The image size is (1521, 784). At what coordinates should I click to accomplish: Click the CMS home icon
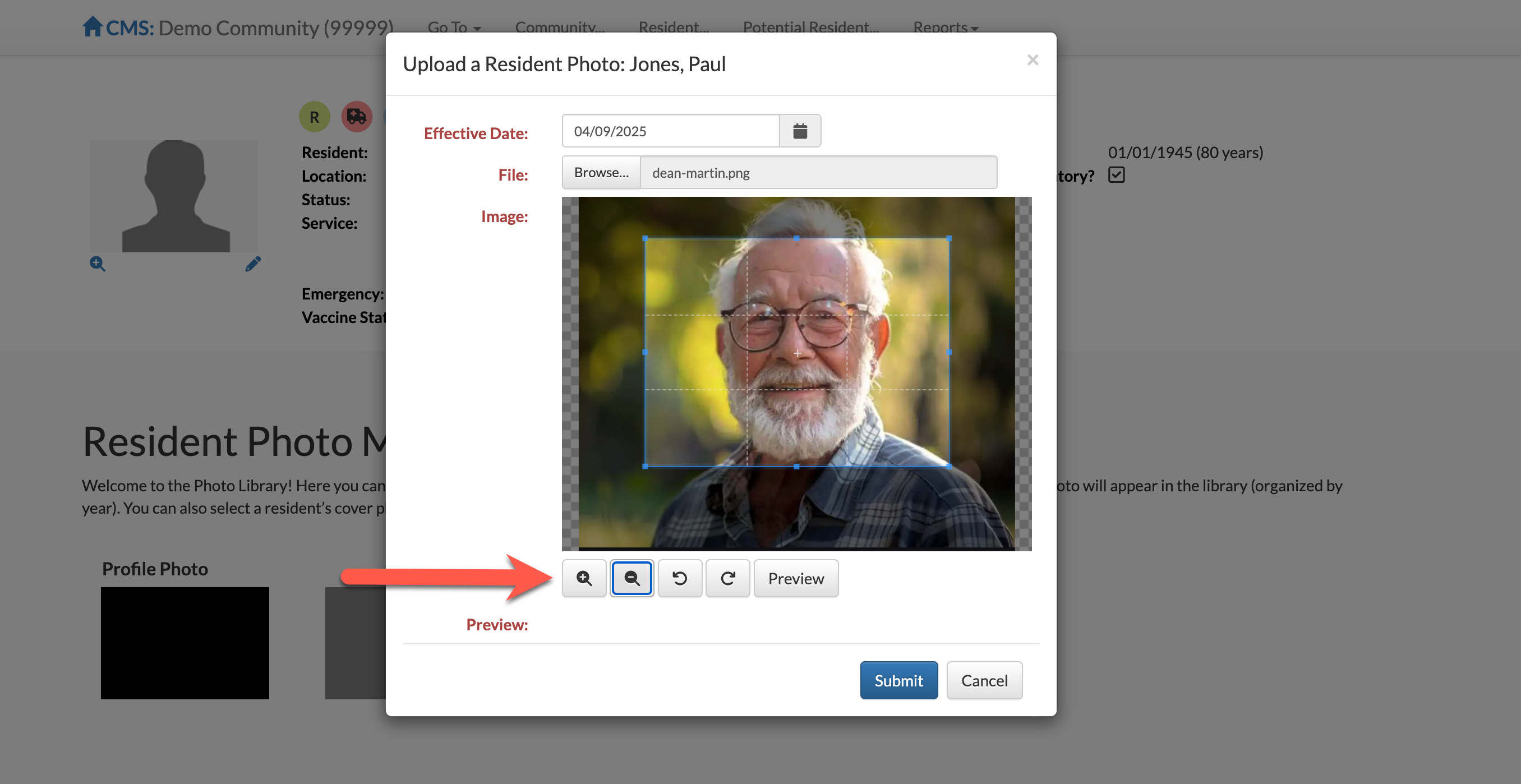point(92,26)
